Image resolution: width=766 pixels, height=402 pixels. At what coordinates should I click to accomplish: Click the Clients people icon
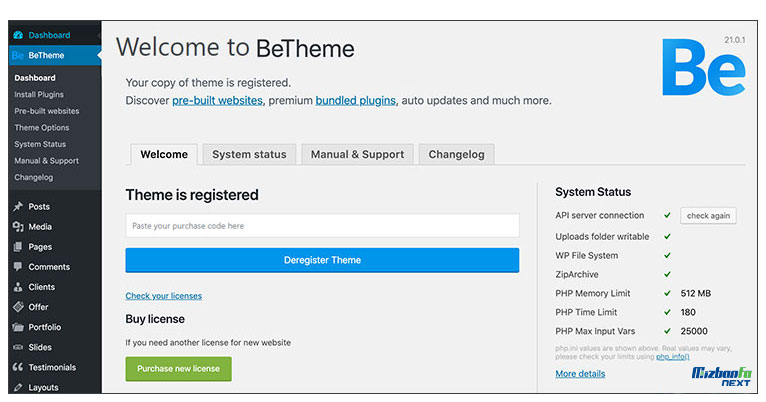[18, 287]
